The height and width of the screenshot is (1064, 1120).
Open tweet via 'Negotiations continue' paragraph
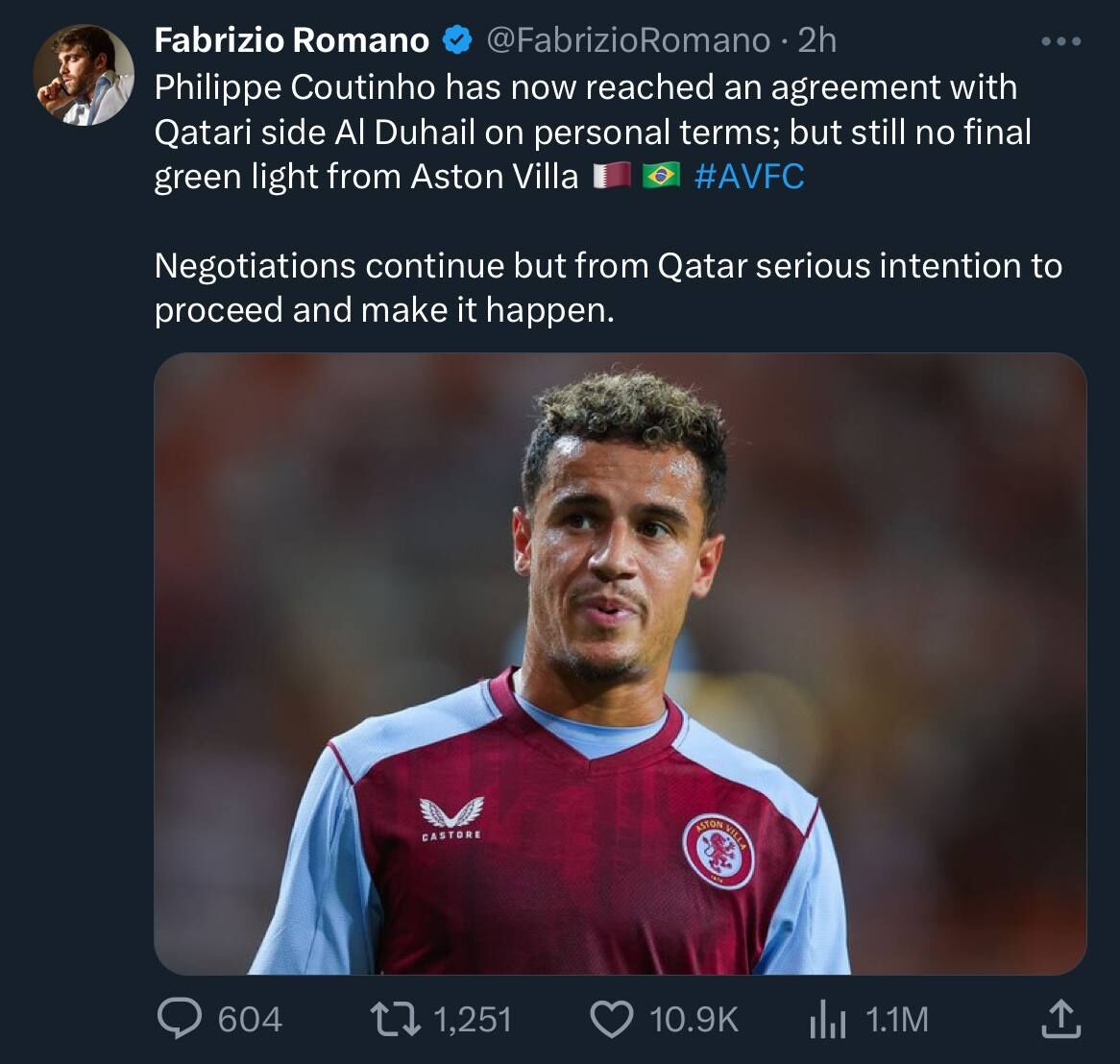[x=607, y=287]
